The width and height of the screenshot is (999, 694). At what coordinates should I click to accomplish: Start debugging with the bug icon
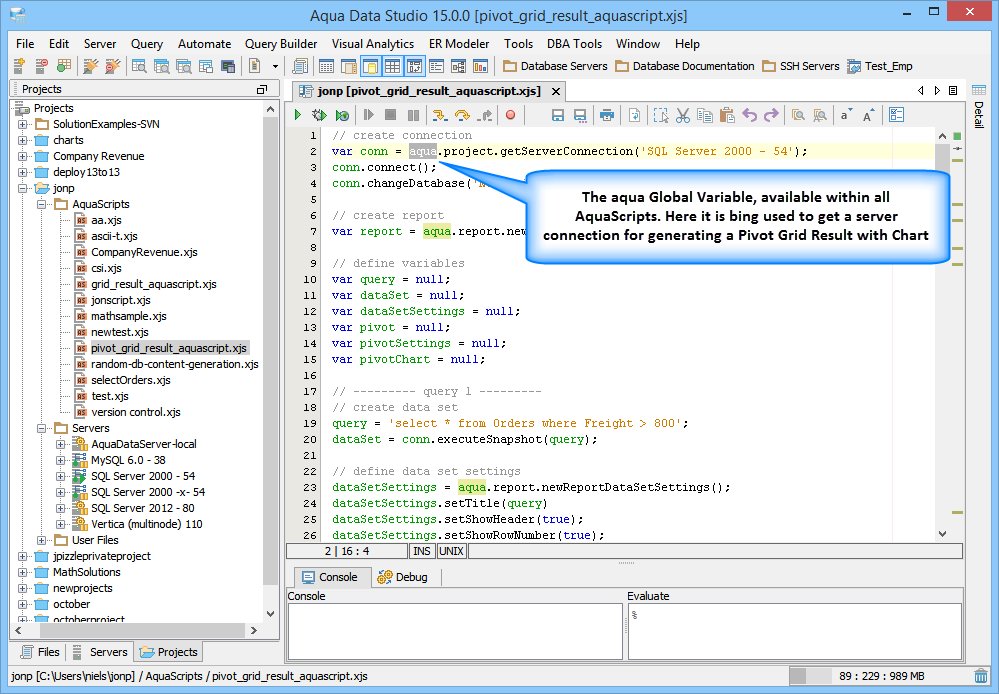[319, 116]
